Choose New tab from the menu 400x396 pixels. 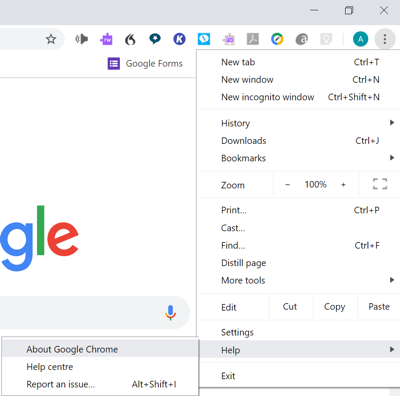point(299,62)
